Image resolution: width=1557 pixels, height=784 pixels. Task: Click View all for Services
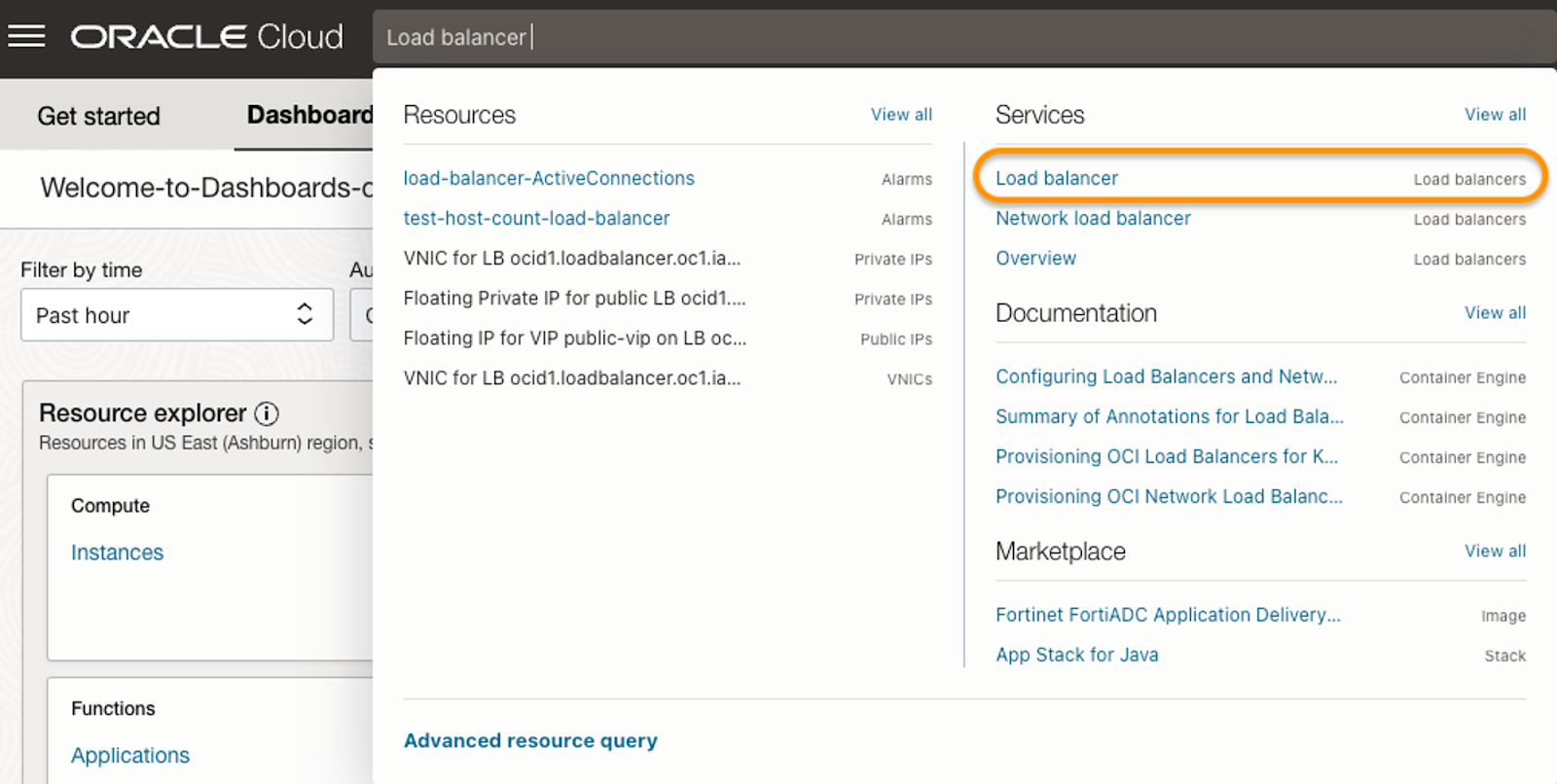pyautogui.click(x=1495, y=115)
